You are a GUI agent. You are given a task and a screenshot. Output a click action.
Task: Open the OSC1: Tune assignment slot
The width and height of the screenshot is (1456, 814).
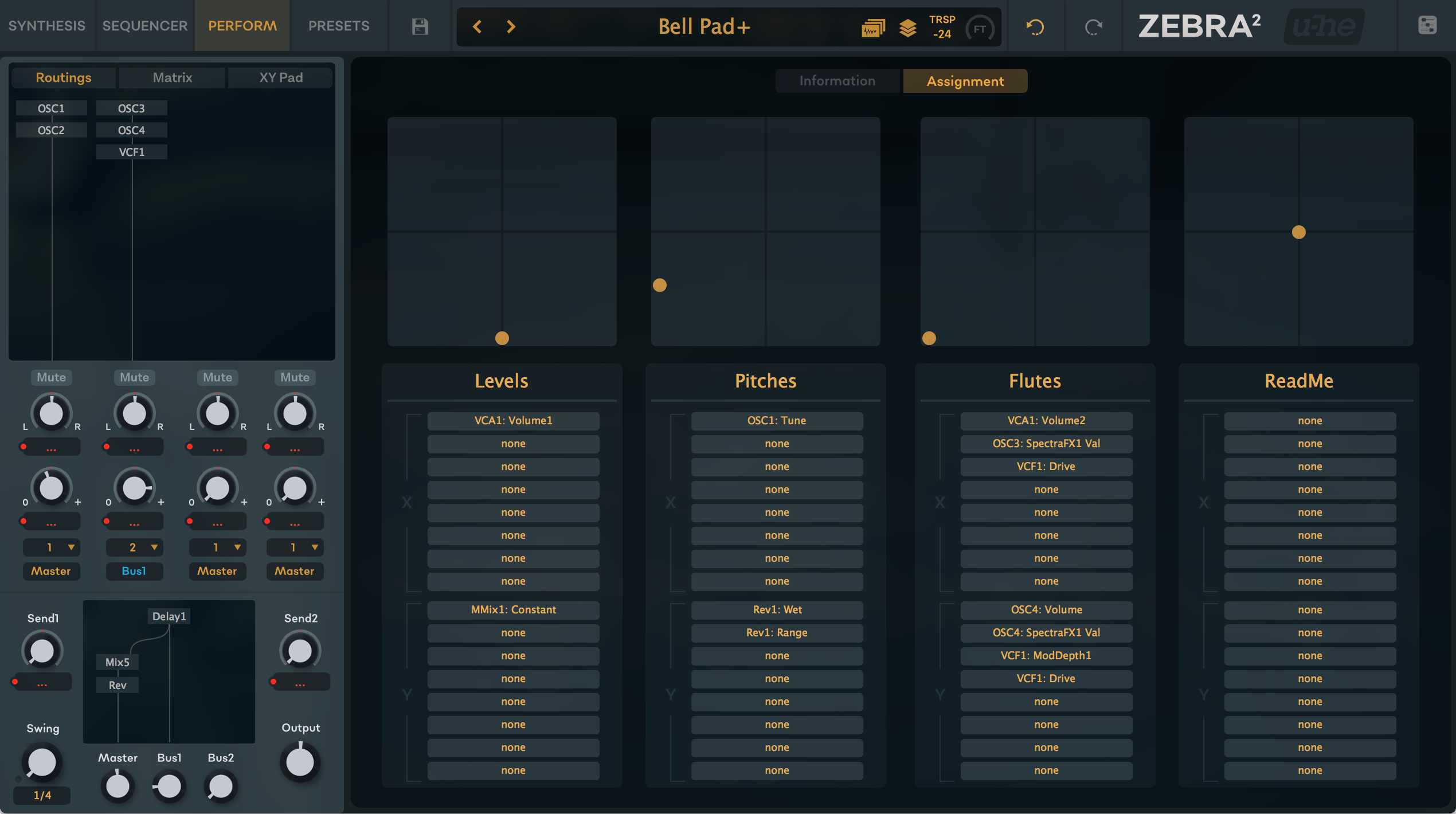click(777, 421)
